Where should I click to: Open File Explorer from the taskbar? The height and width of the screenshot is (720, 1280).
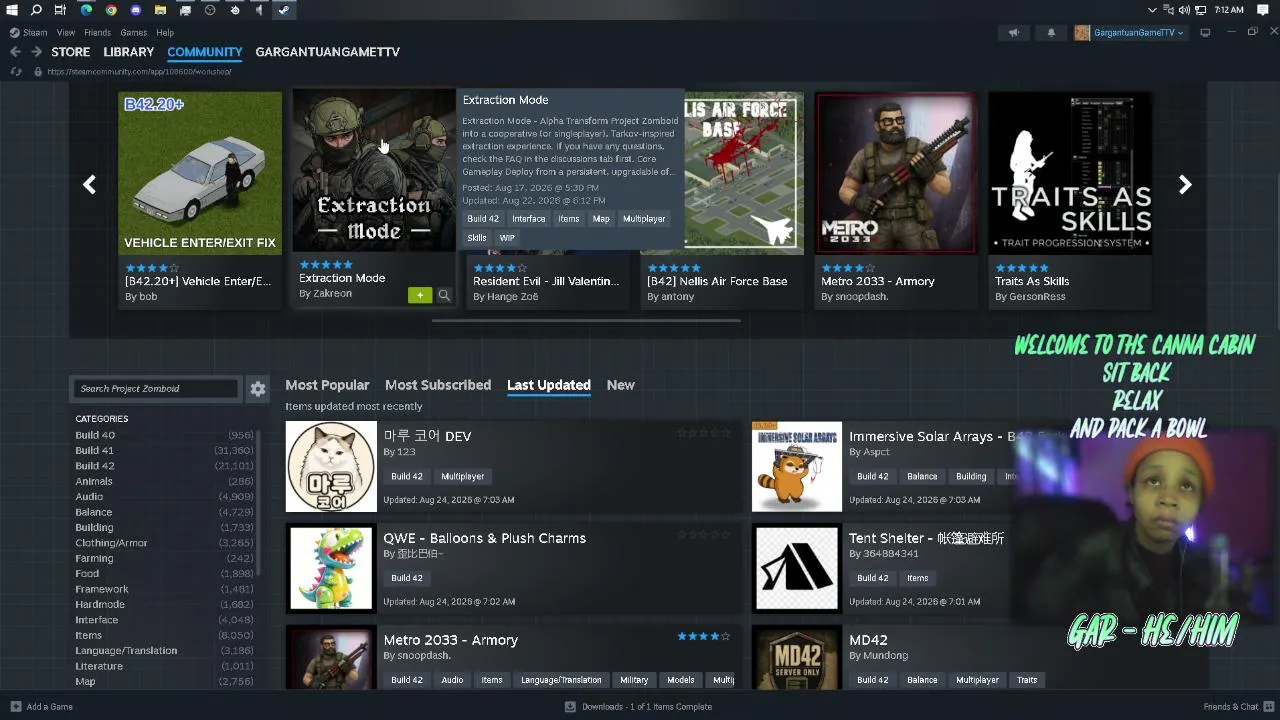pos(161,10)
